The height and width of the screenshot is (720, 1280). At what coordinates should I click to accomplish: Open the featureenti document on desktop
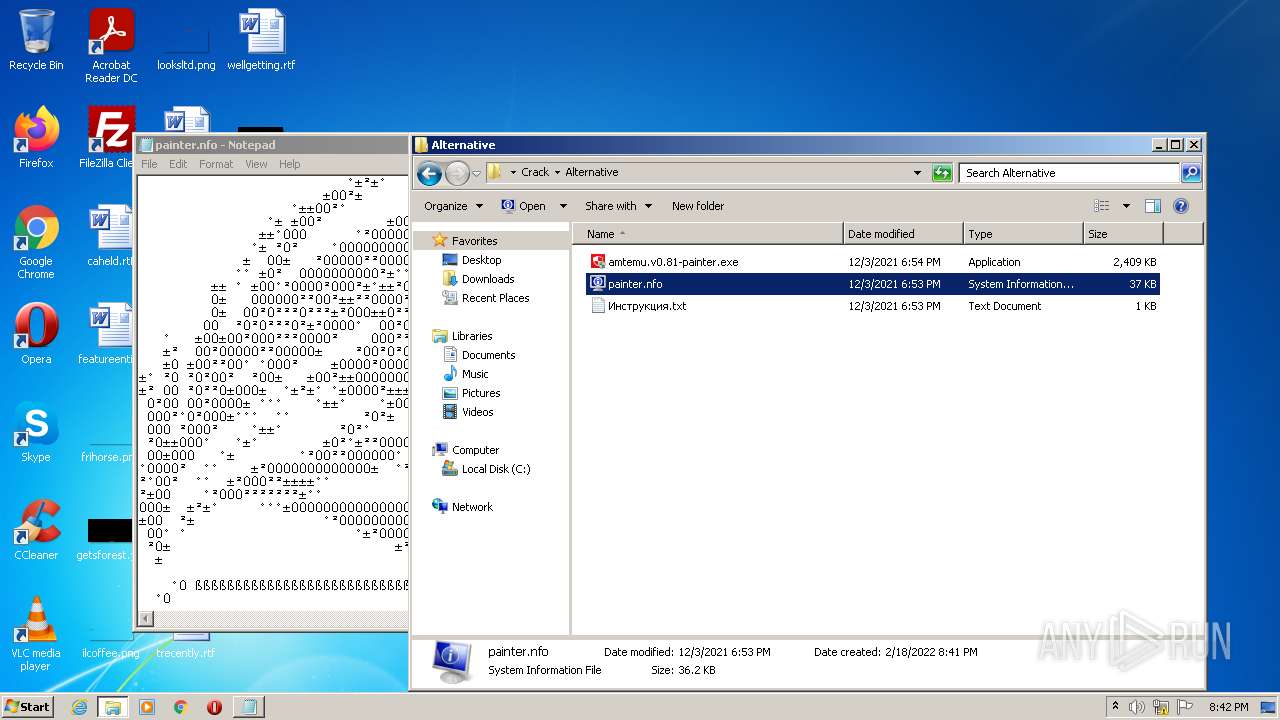[x=108, y=334]
